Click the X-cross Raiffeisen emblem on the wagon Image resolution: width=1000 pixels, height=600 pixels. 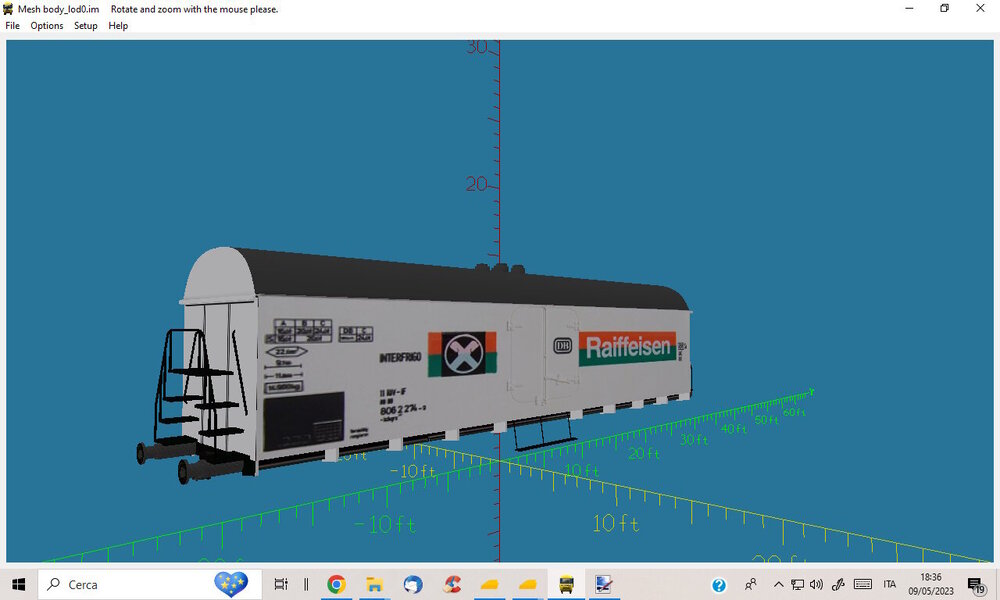(462, 354)
